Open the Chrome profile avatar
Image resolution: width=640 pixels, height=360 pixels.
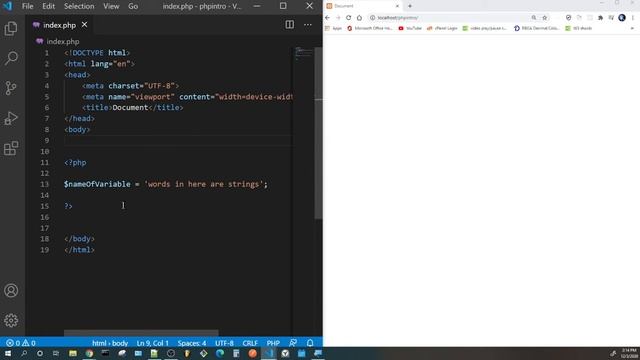coord(622,18)
